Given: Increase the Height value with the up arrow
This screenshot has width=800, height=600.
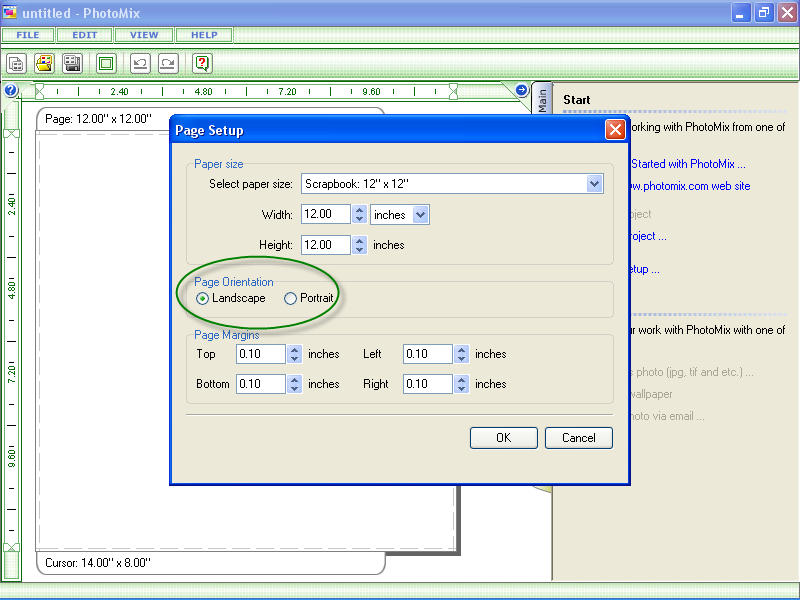Looking at the screenshot, I should (x=360, y=240).
